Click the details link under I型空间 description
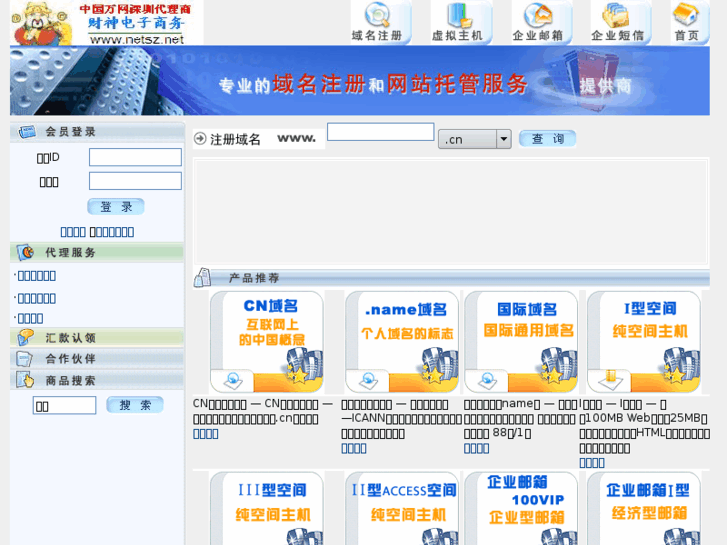This screenshot has width=727, height=545. click(592, 462)
